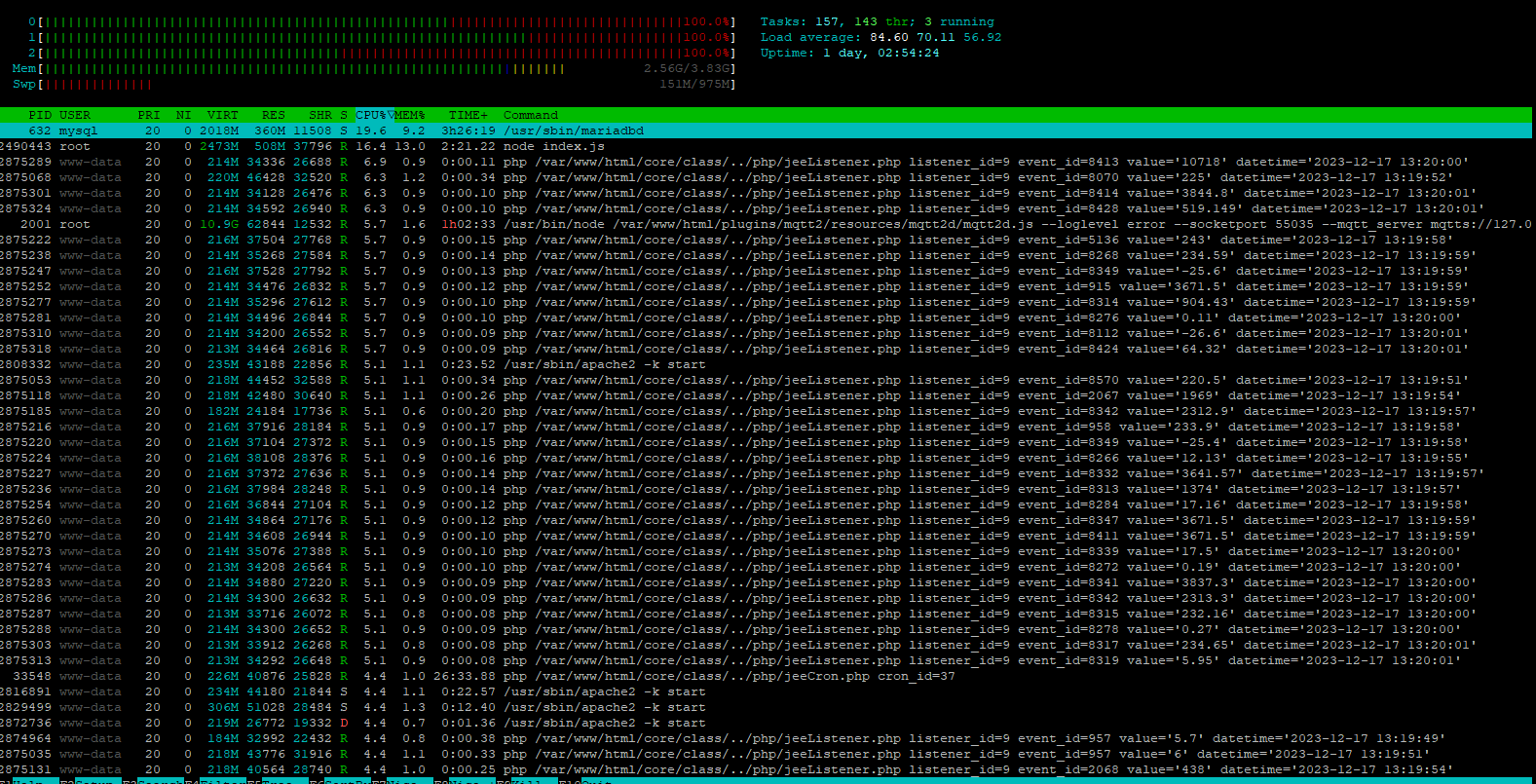Select the jeeListener row with value='1969'
Viewport: 1536px width, 784px height.
click(x=766, y=395)
